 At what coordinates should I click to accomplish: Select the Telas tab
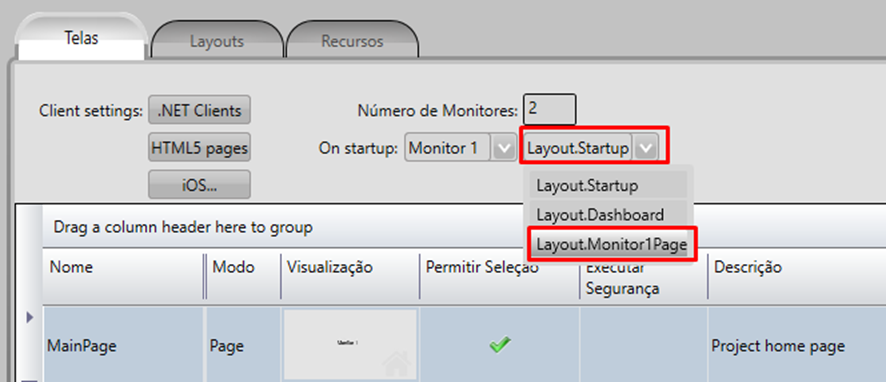(81, 38)
